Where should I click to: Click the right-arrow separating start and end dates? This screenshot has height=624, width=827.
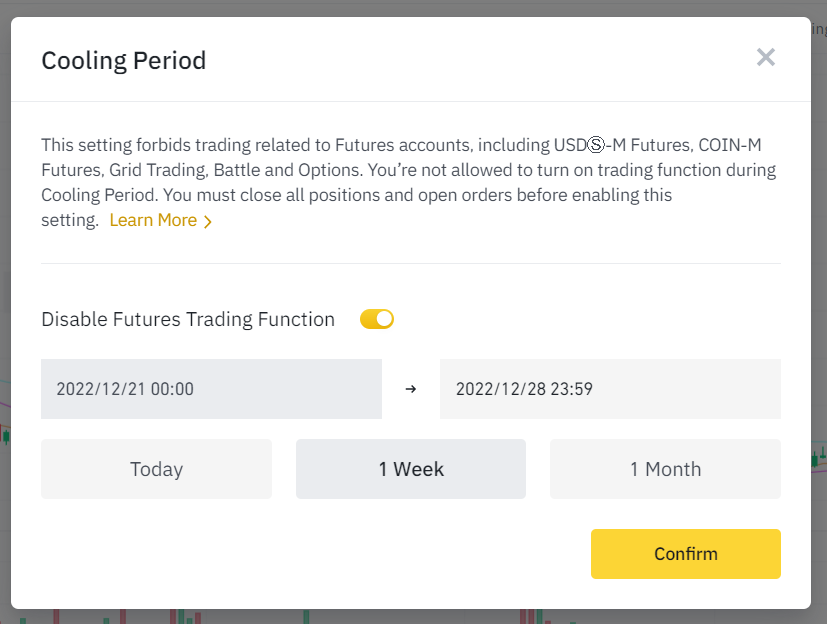411,389
